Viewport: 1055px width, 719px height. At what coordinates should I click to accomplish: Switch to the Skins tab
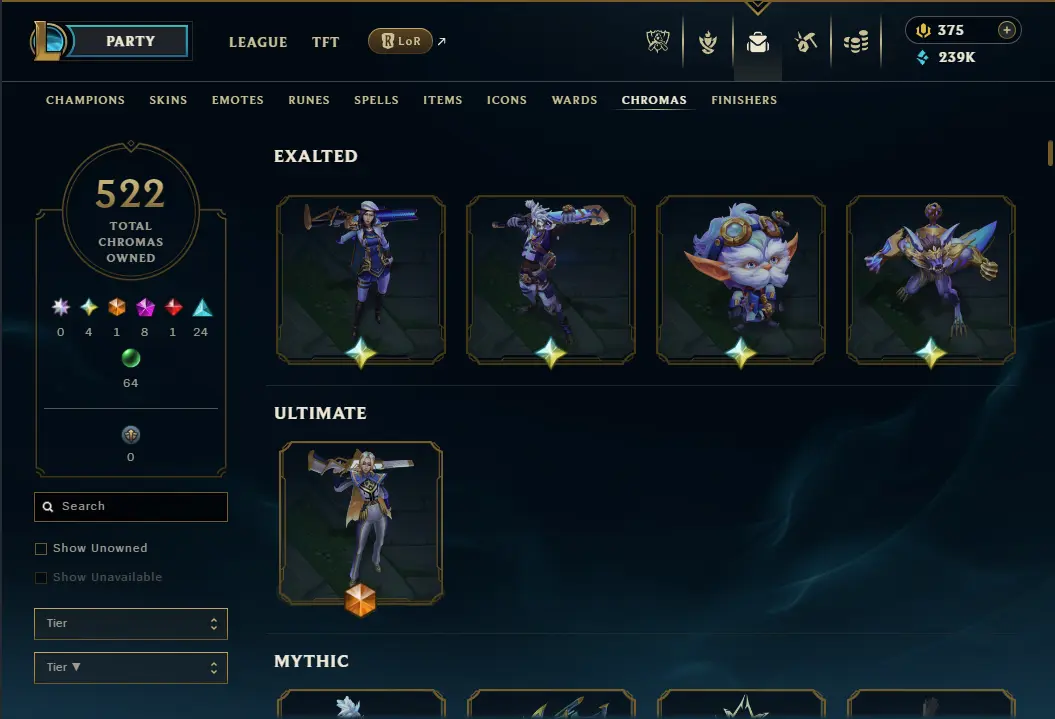coord(168,100)
